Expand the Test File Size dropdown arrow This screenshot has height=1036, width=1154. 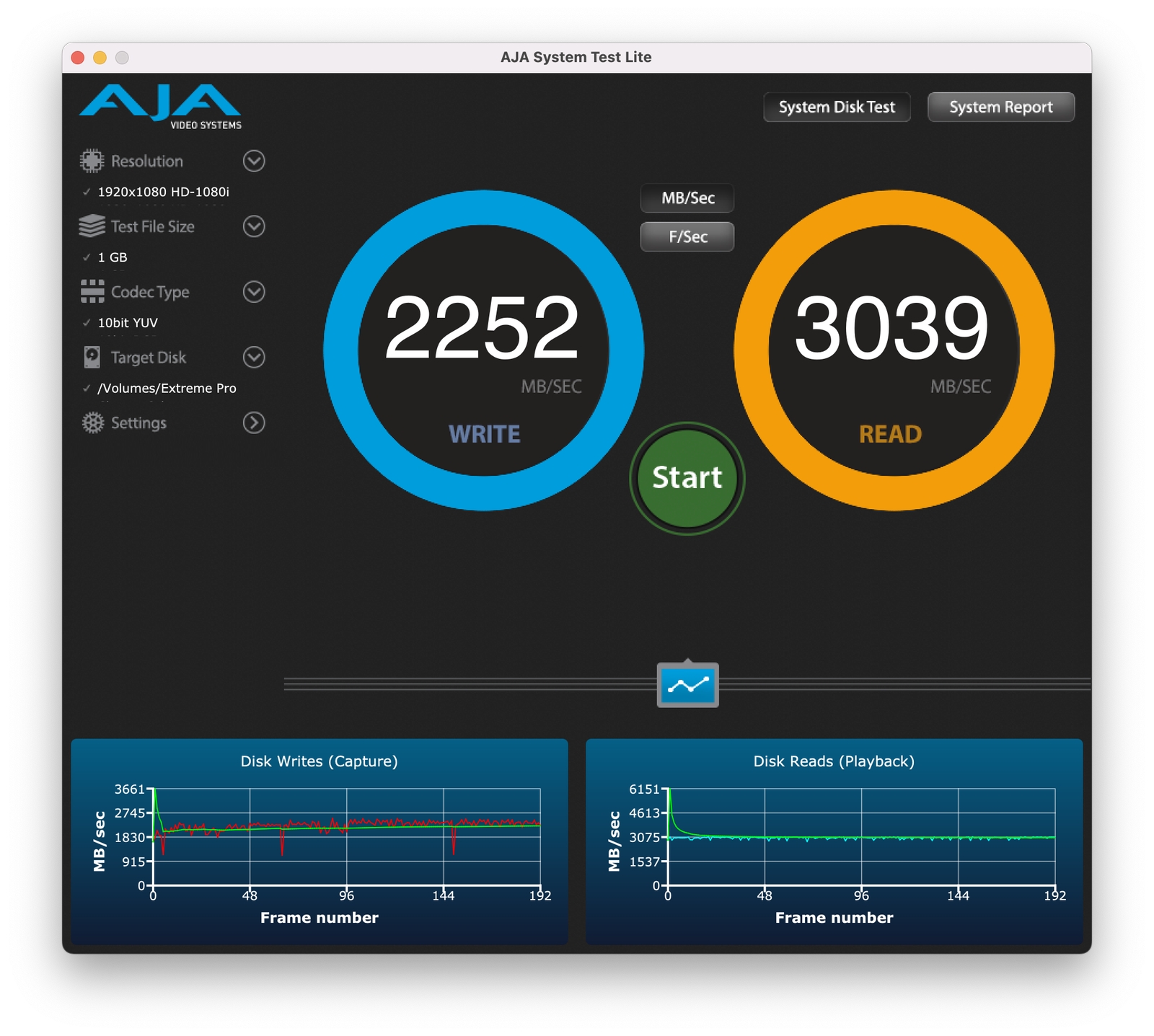coord(254,226)
